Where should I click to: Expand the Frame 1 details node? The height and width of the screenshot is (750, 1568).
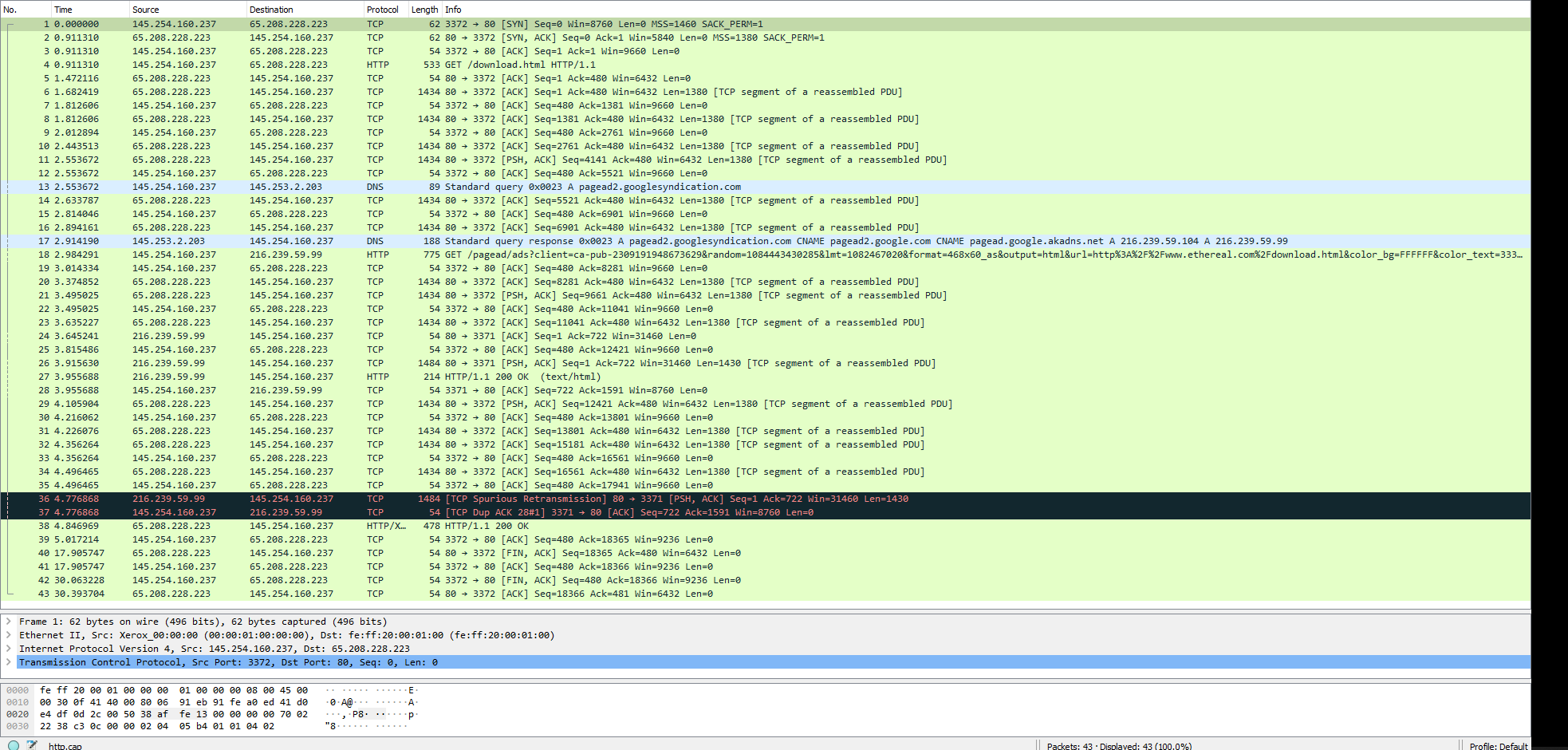9,622
